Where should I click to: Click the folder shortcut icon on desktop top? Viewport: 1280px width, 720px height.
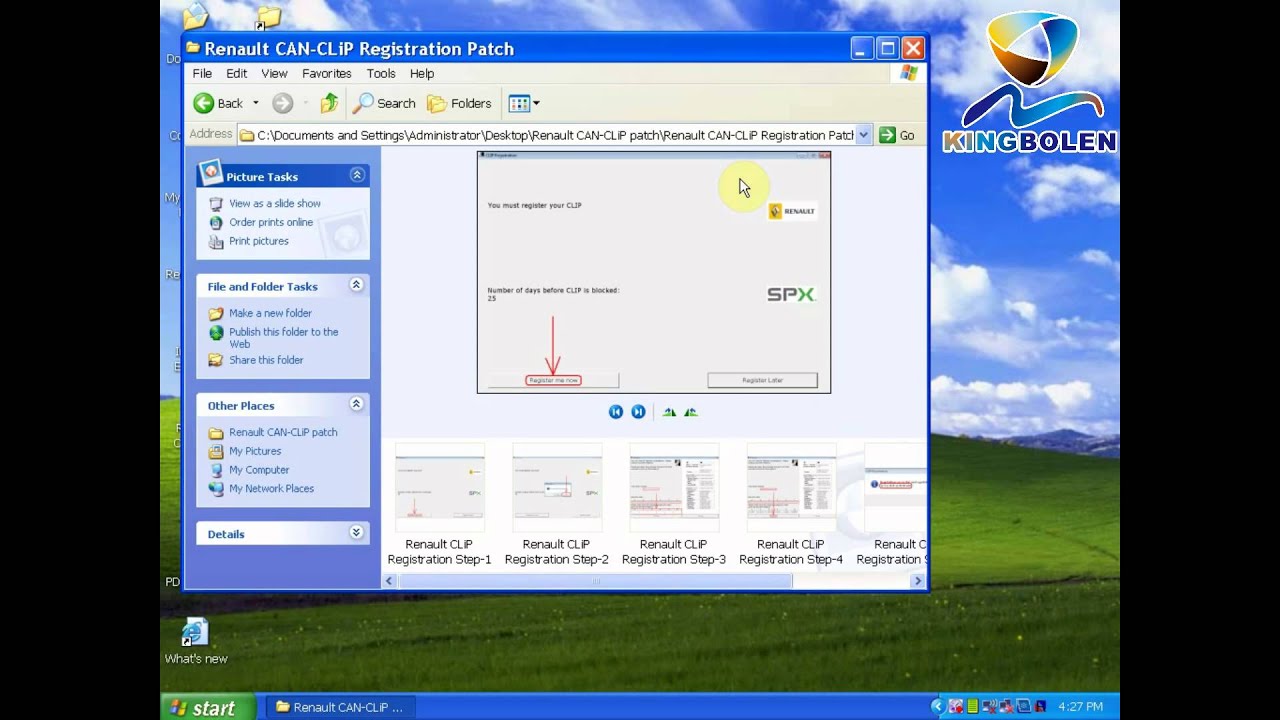click(x=268, y=17)
